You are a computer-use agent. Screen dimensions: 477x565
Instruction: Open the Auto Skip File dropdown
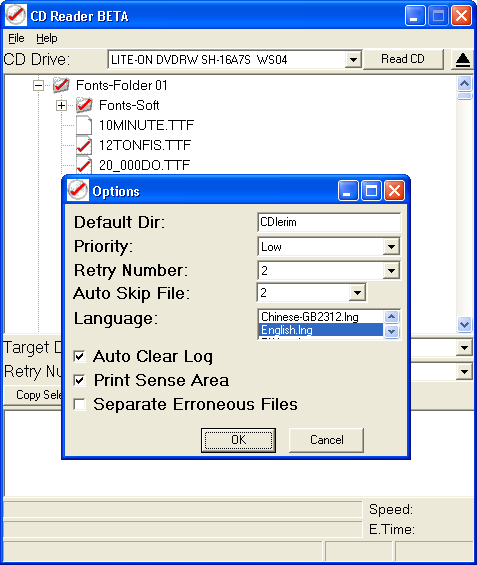pos(357,293)
